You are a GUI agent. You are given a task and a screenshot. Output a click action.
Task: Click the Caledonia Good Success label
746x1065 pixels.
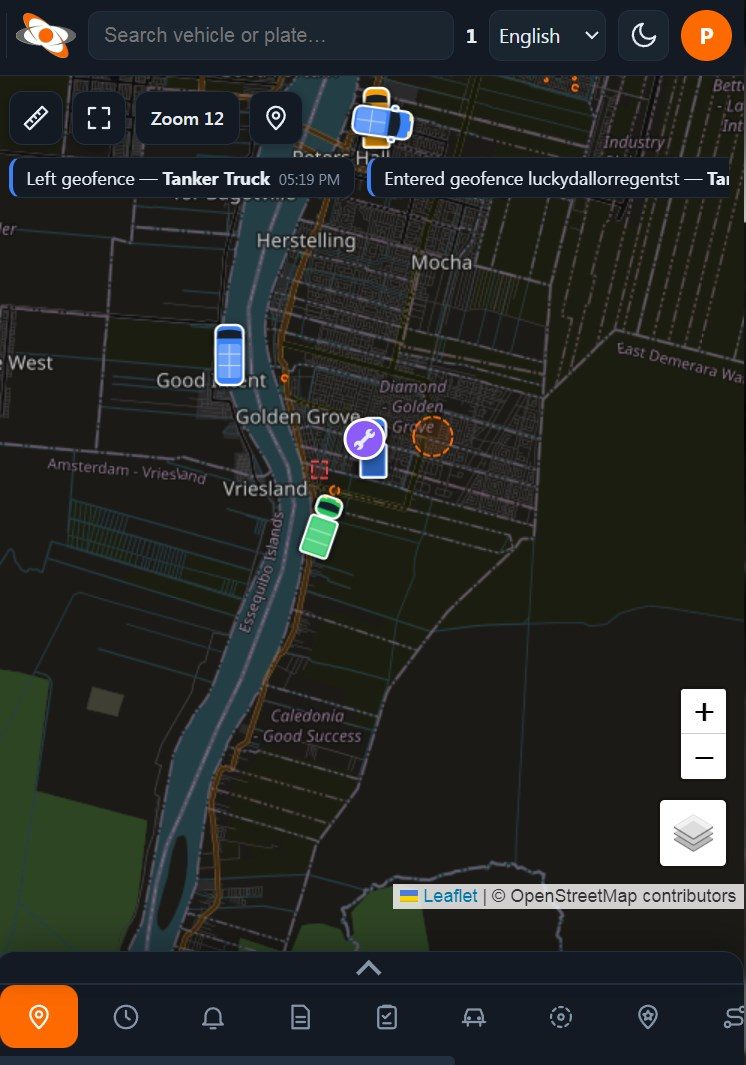click(x=312, y=725)
